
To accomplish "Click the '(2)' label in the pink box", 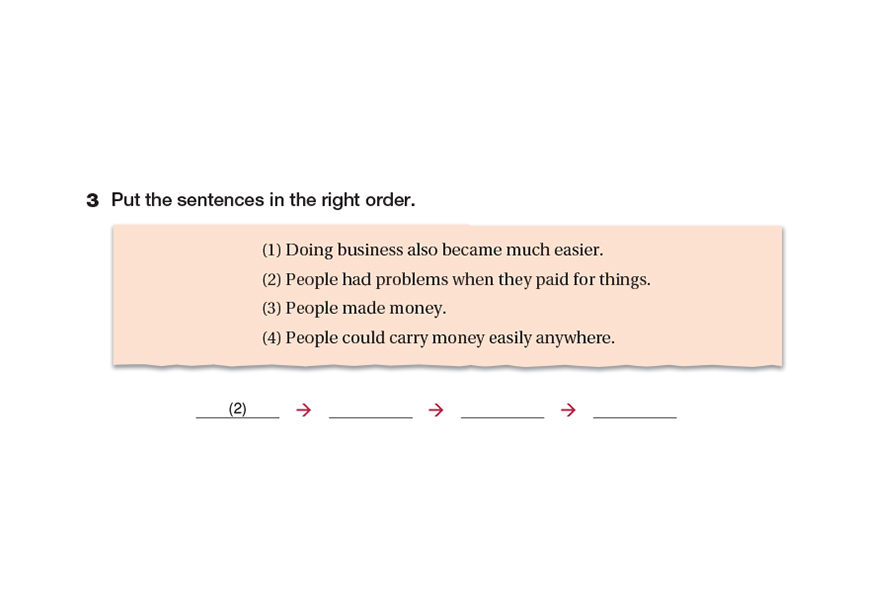I will (272, 280).
